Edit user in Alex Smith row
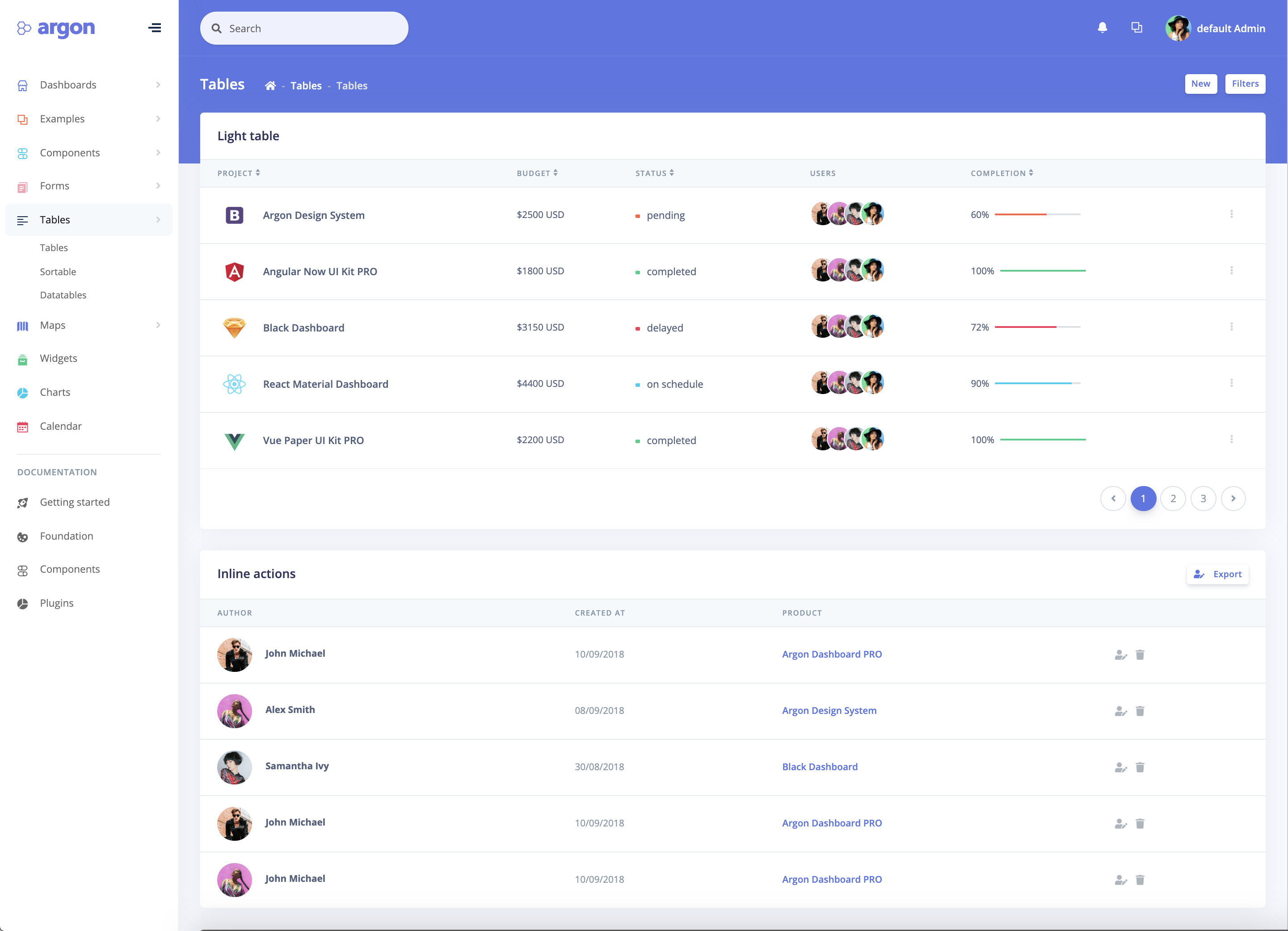1288x931 pixels. click(1120, 711)
